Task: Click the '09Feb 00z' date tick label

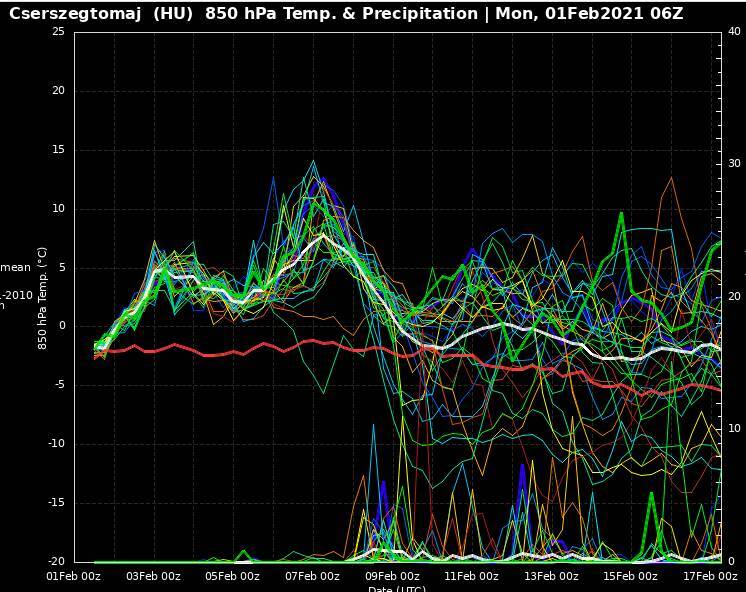Action: click(392, 576)
